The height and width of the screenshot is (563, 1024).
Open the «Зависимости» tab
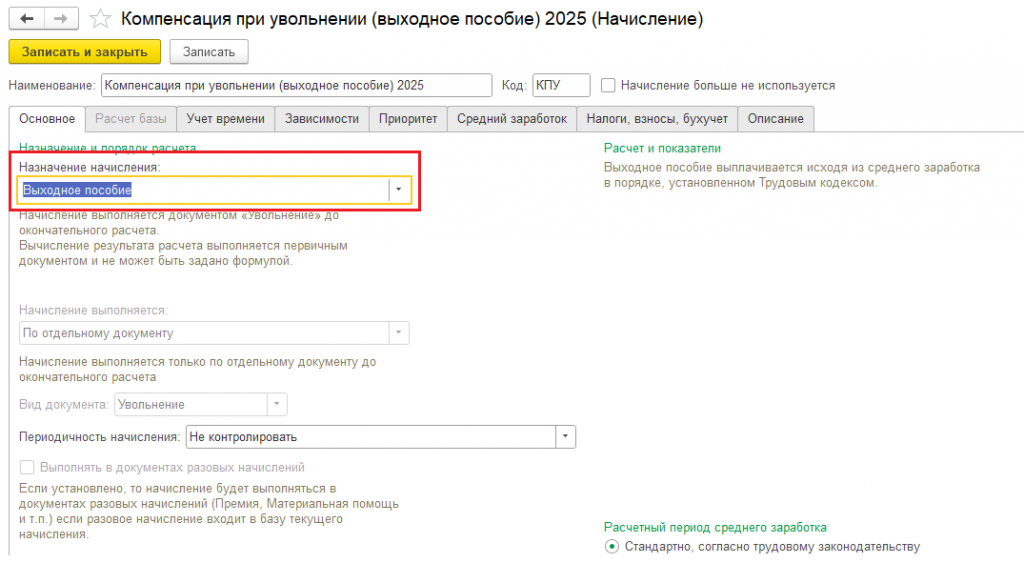pos(321,119)
